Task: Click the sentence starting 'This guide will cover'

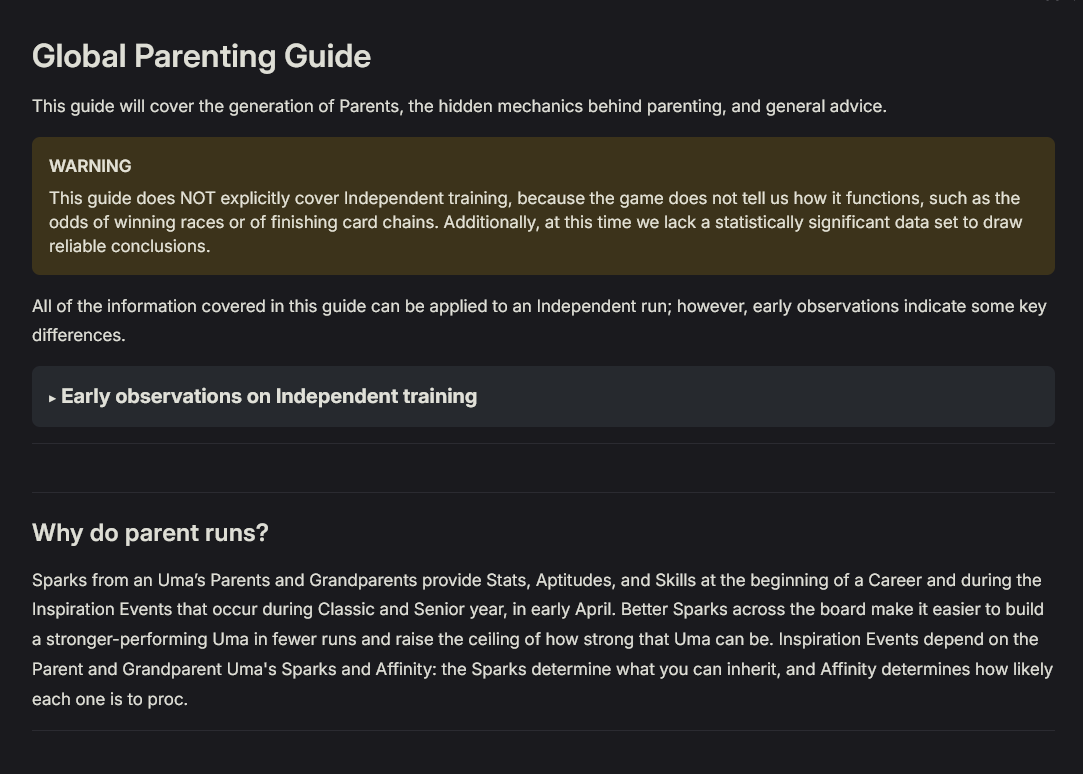Action: click(x=459, y=106)
